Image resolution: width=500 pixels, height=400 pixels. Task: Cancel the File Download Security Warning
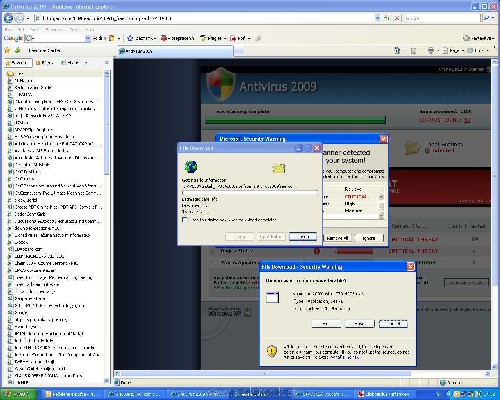pyautogui.click(x=393, y=324)
